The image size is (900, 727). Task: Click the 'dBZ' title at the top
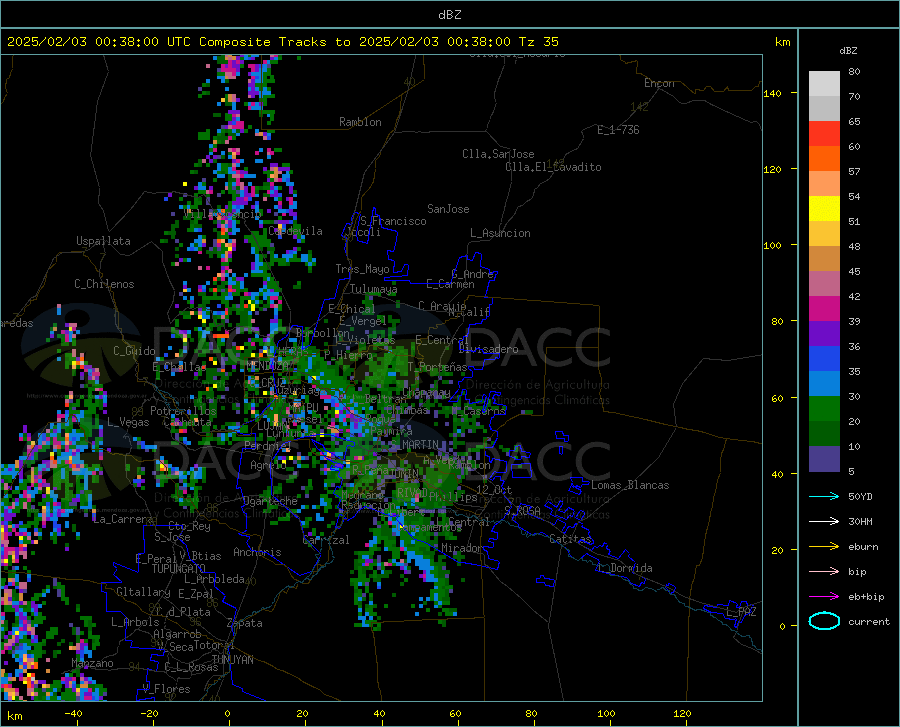click(x=449, y=15)
